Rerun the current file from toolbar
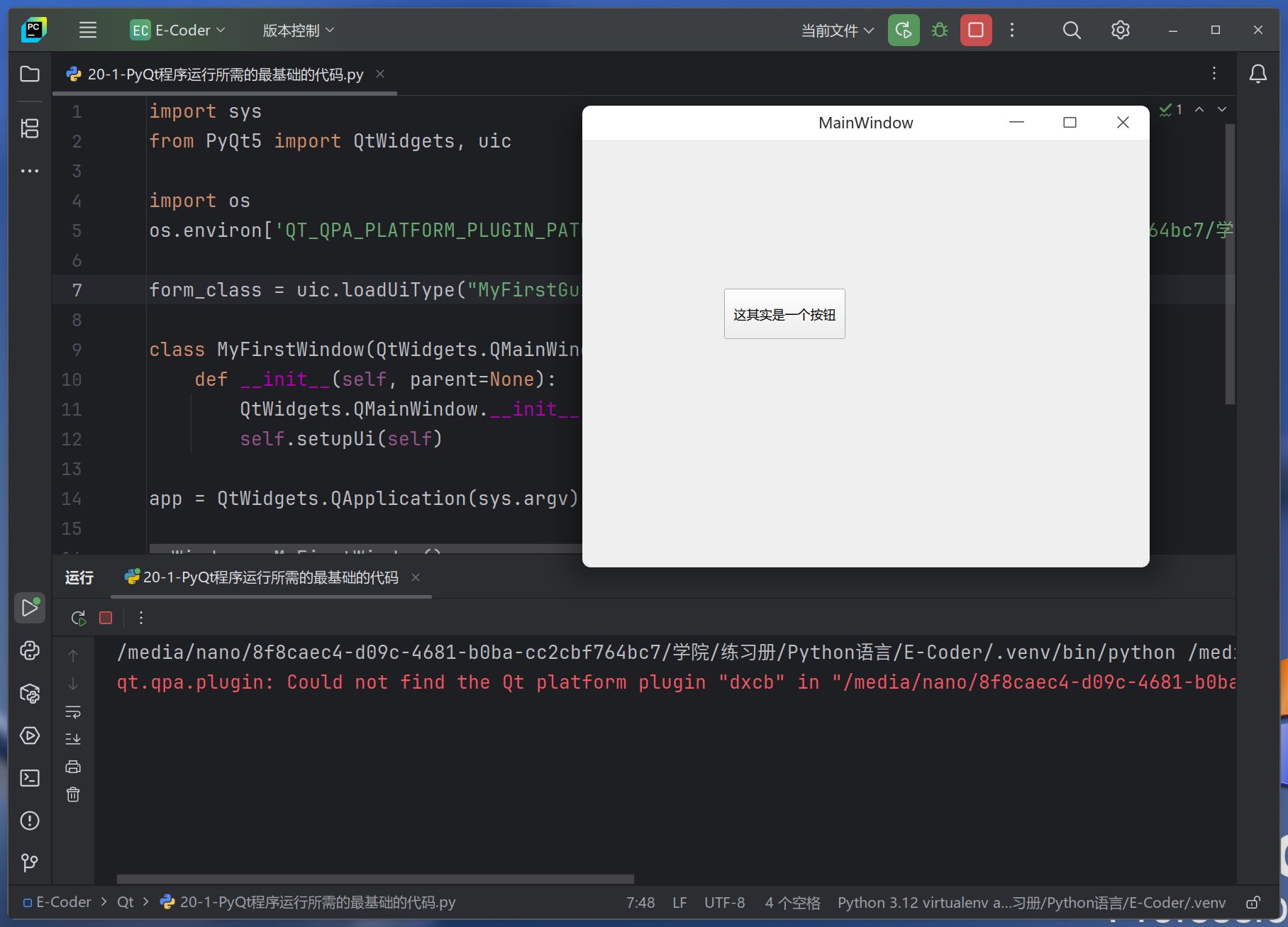This screenshot has width=1288, height=927. coord(904,30)
